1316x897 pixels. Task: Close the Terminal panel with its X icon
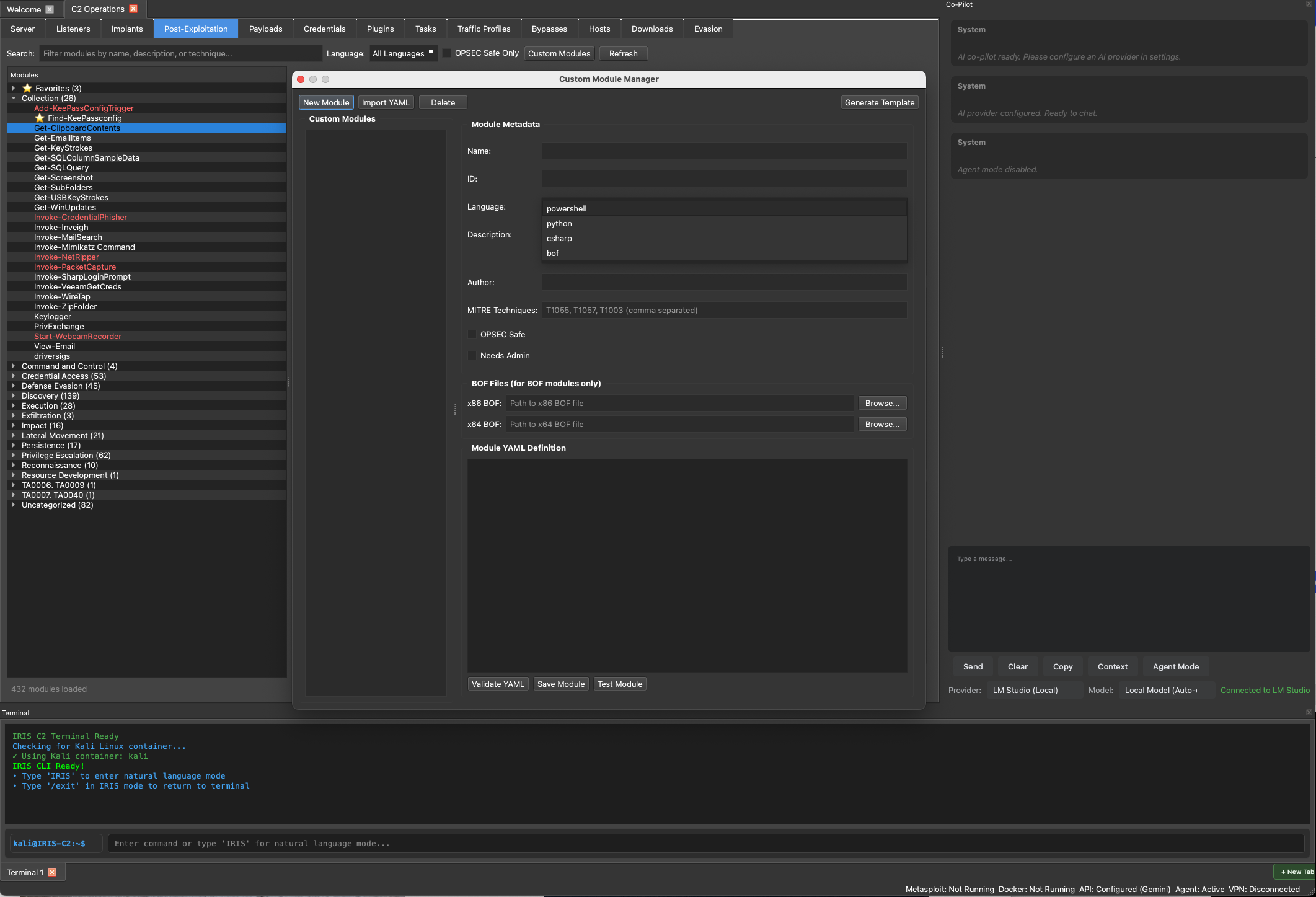click(1309, 712)
